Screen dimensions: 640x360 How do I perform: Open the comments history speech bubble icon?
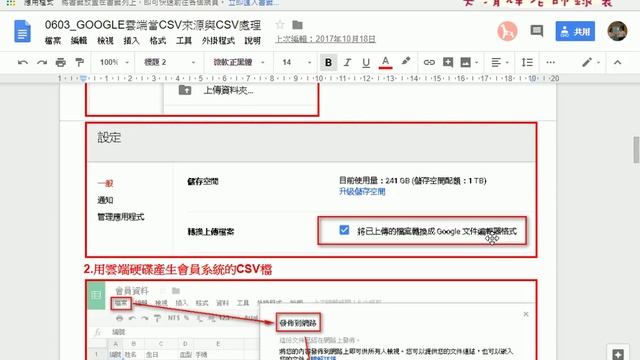tap(536, 31)
